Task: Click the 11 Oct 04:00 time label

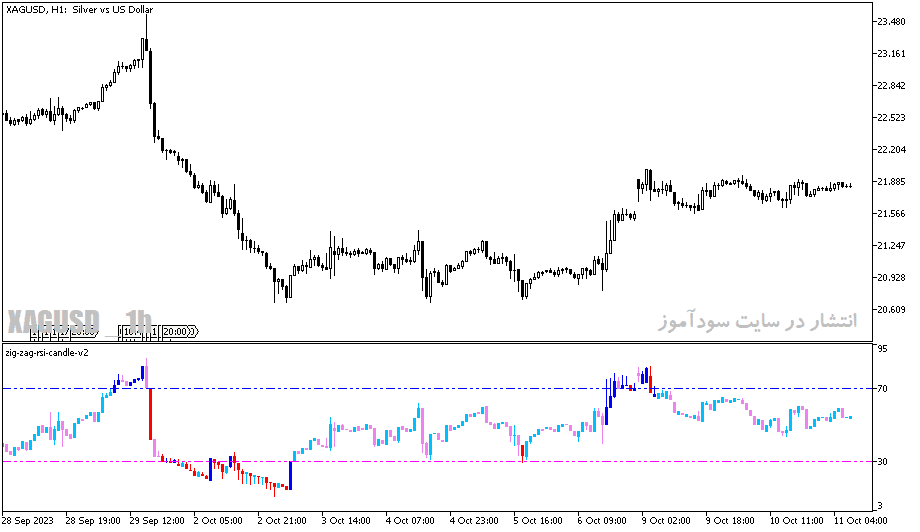Action: coord(862,520)
